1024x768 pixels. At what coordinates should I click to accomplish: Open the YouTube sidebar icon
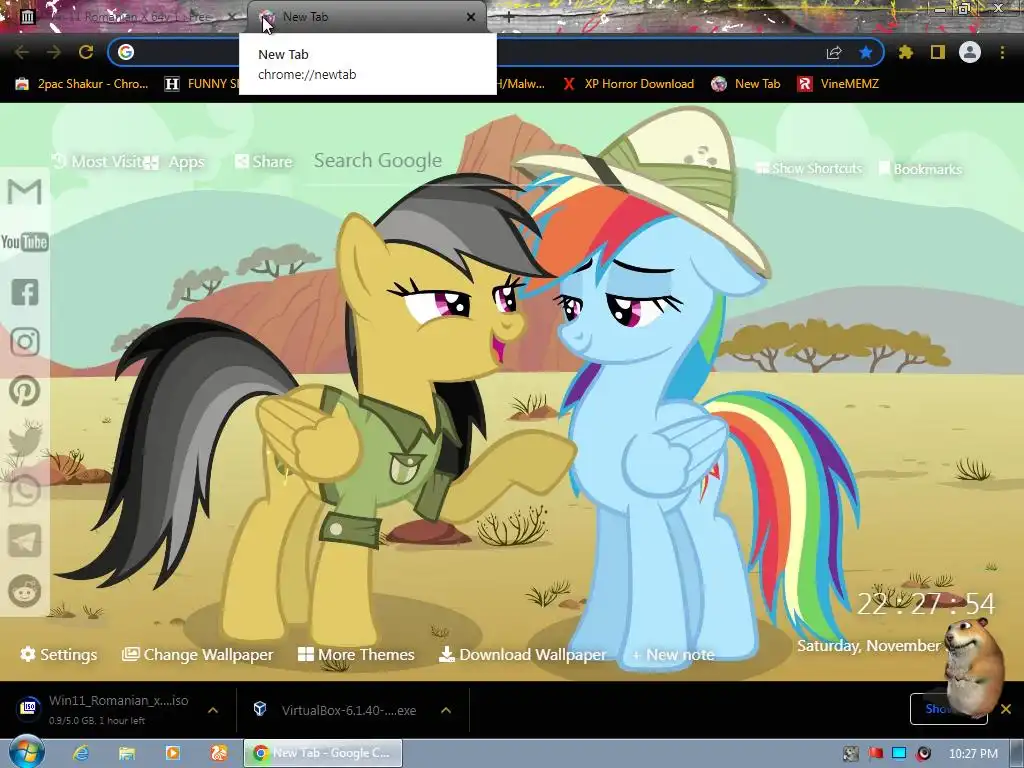[x=25, y=242]
